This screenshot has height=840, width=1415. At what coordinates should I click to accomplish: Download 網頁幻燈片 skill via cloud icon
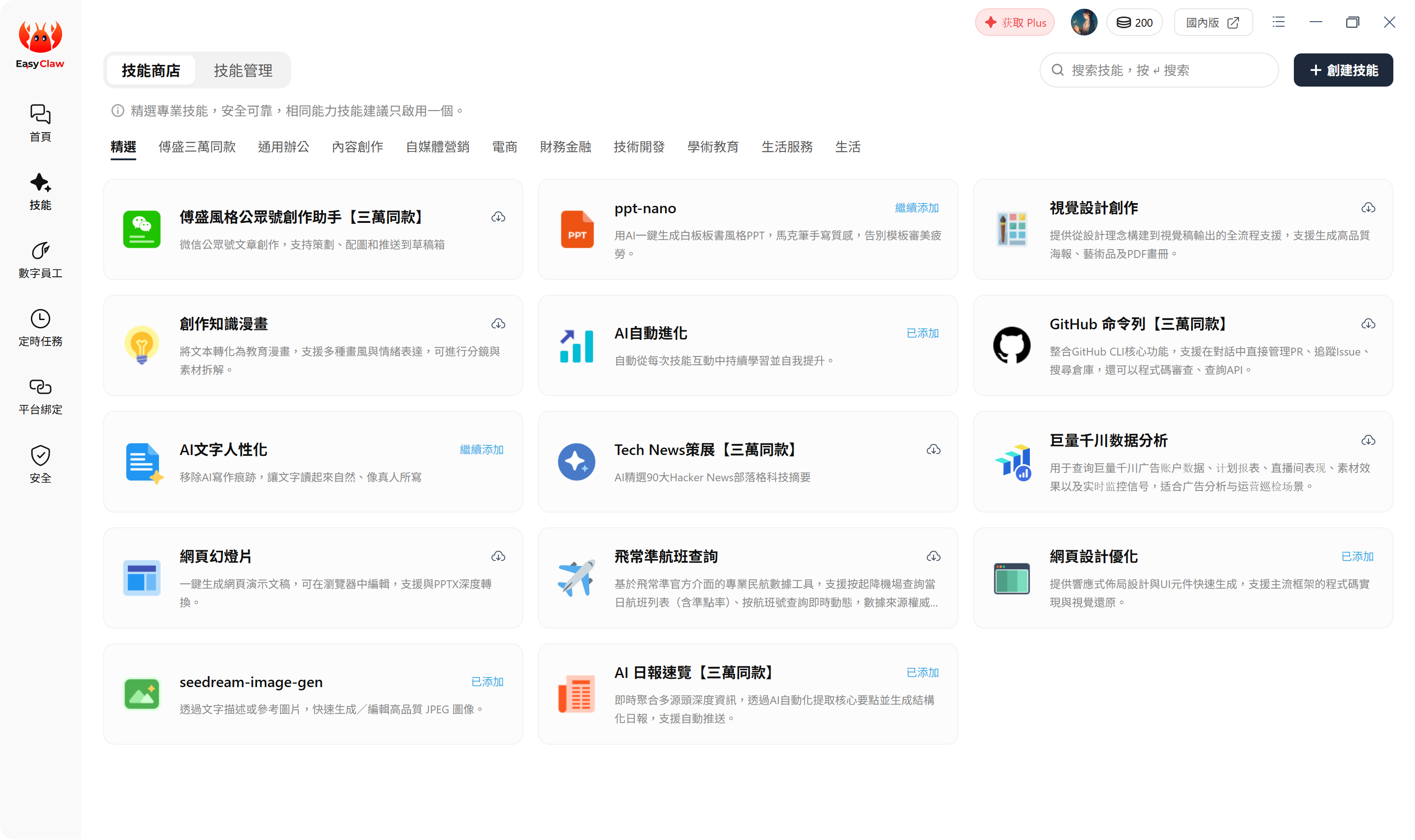pyautogui.click(x=498, y=556)
